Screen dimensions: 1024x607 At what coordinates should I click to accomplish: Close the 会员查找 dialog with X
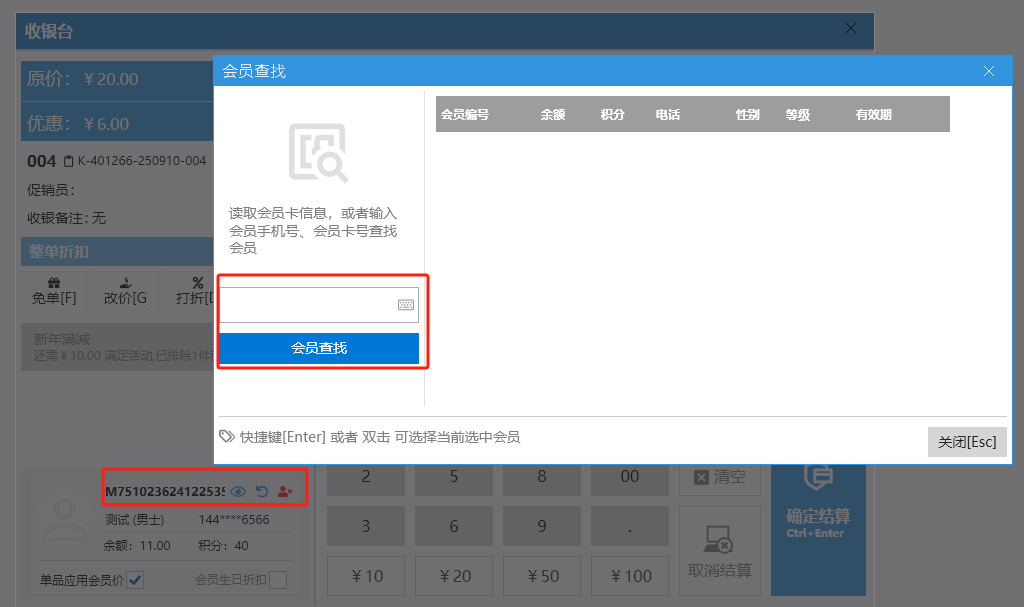(x=989, y=71)
